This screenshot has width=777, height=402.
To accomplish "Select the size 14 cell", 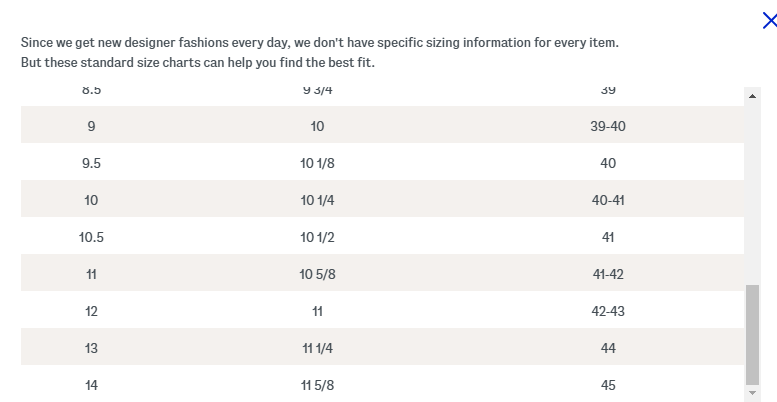I will pos(92,385).
